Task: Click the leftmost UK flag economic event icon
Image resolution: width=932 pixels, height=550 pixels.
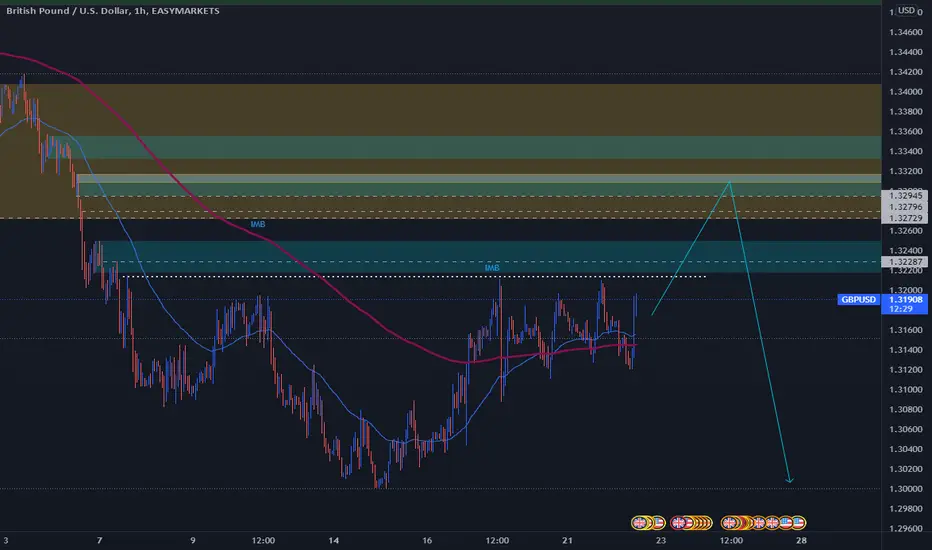Action: click(640, 523)
